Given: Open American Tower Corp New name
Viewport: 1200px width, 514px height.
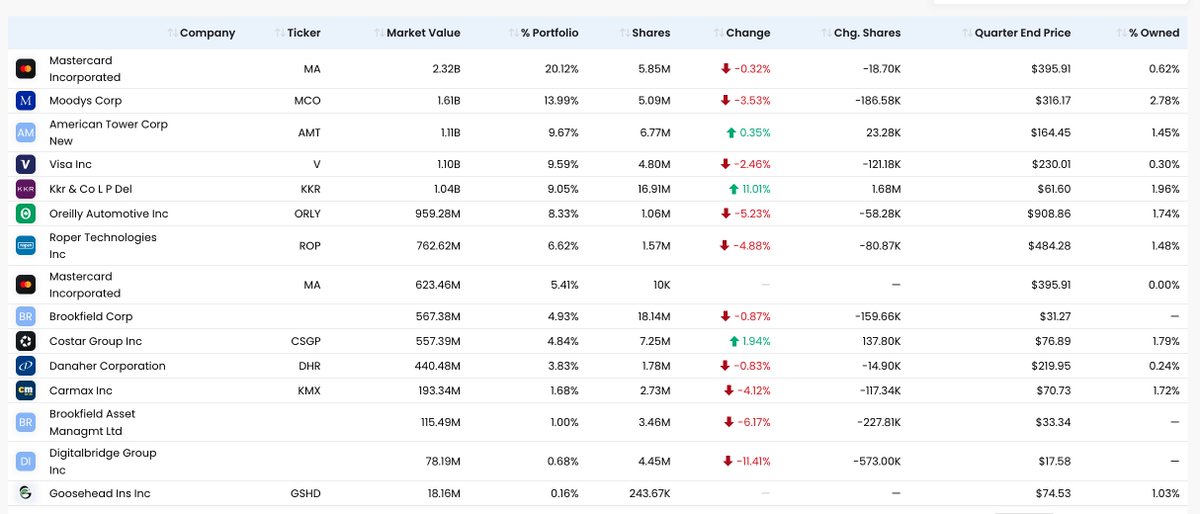Looking at the screenshot, I should tap(108, 133).
